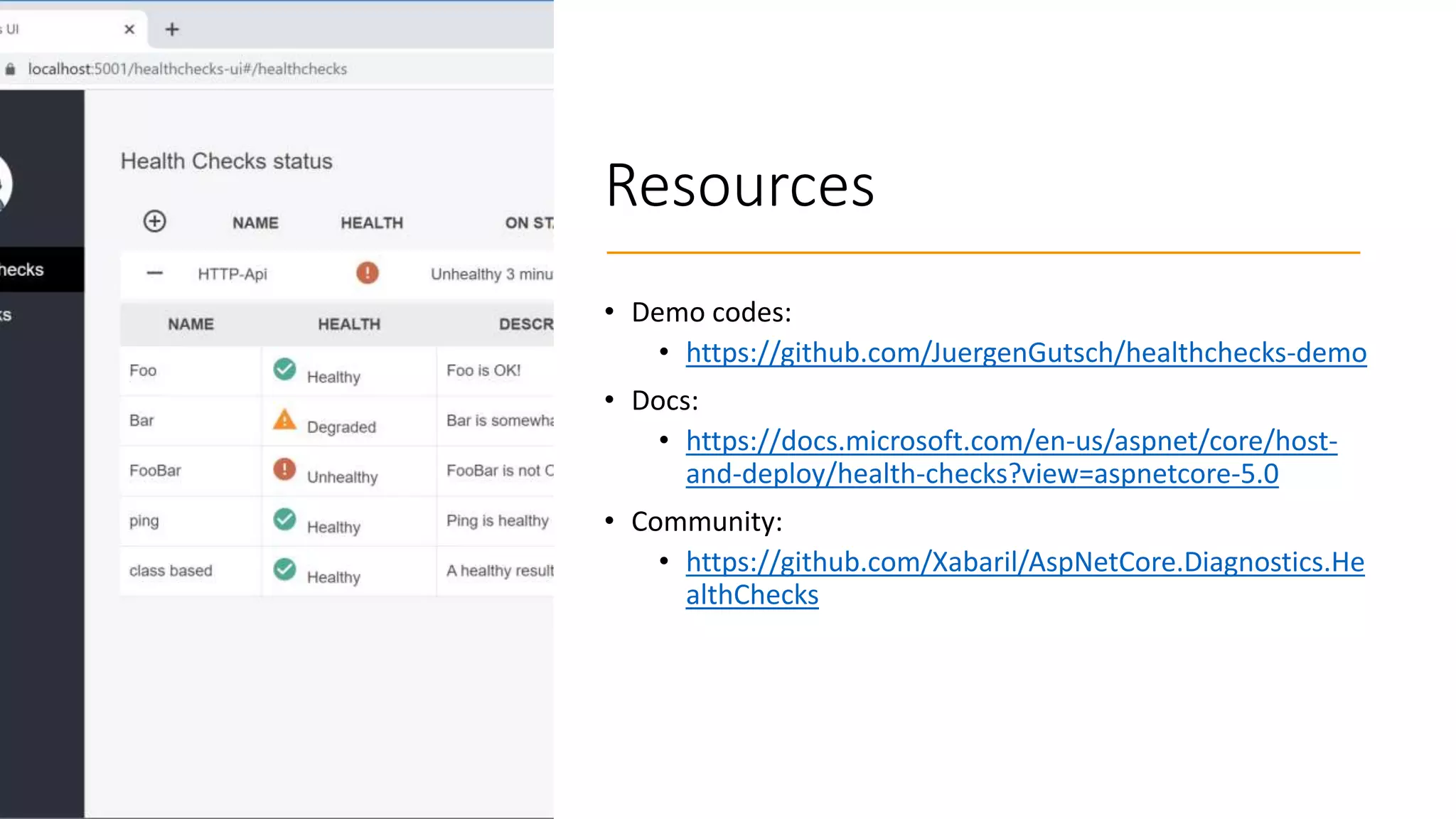The width and height of the screenshot is (1456, 819).
Task: Click the ping row name
Action: pos(144,521)
